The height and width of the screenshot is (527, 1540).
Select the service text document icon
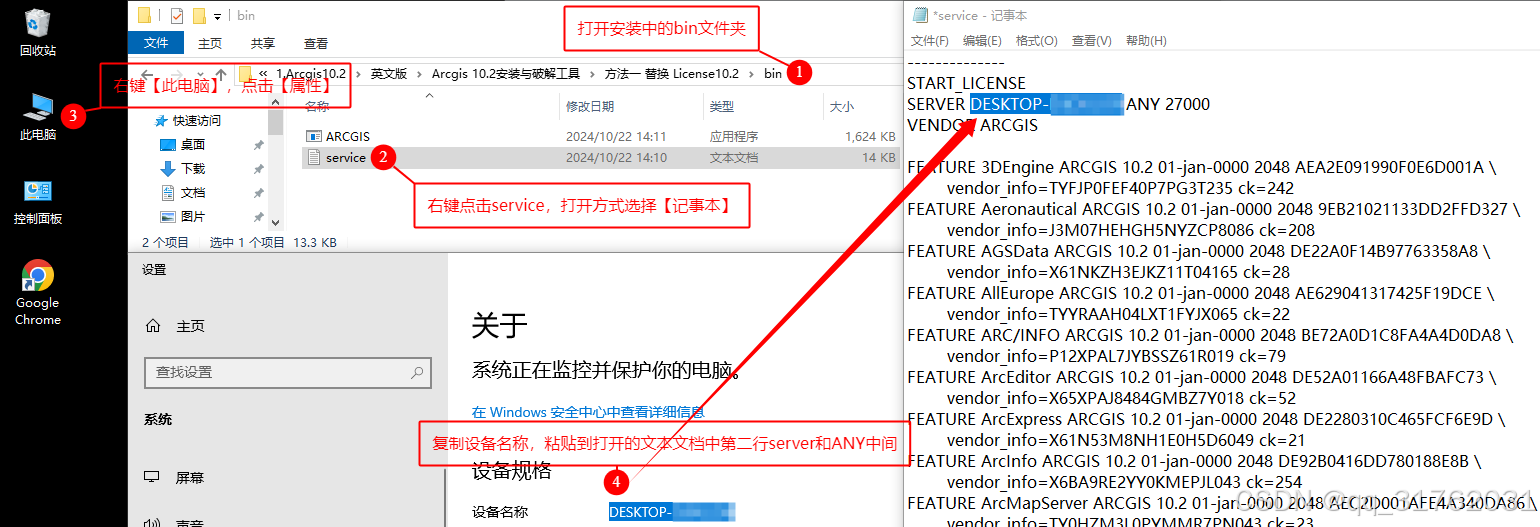[313, 157]
